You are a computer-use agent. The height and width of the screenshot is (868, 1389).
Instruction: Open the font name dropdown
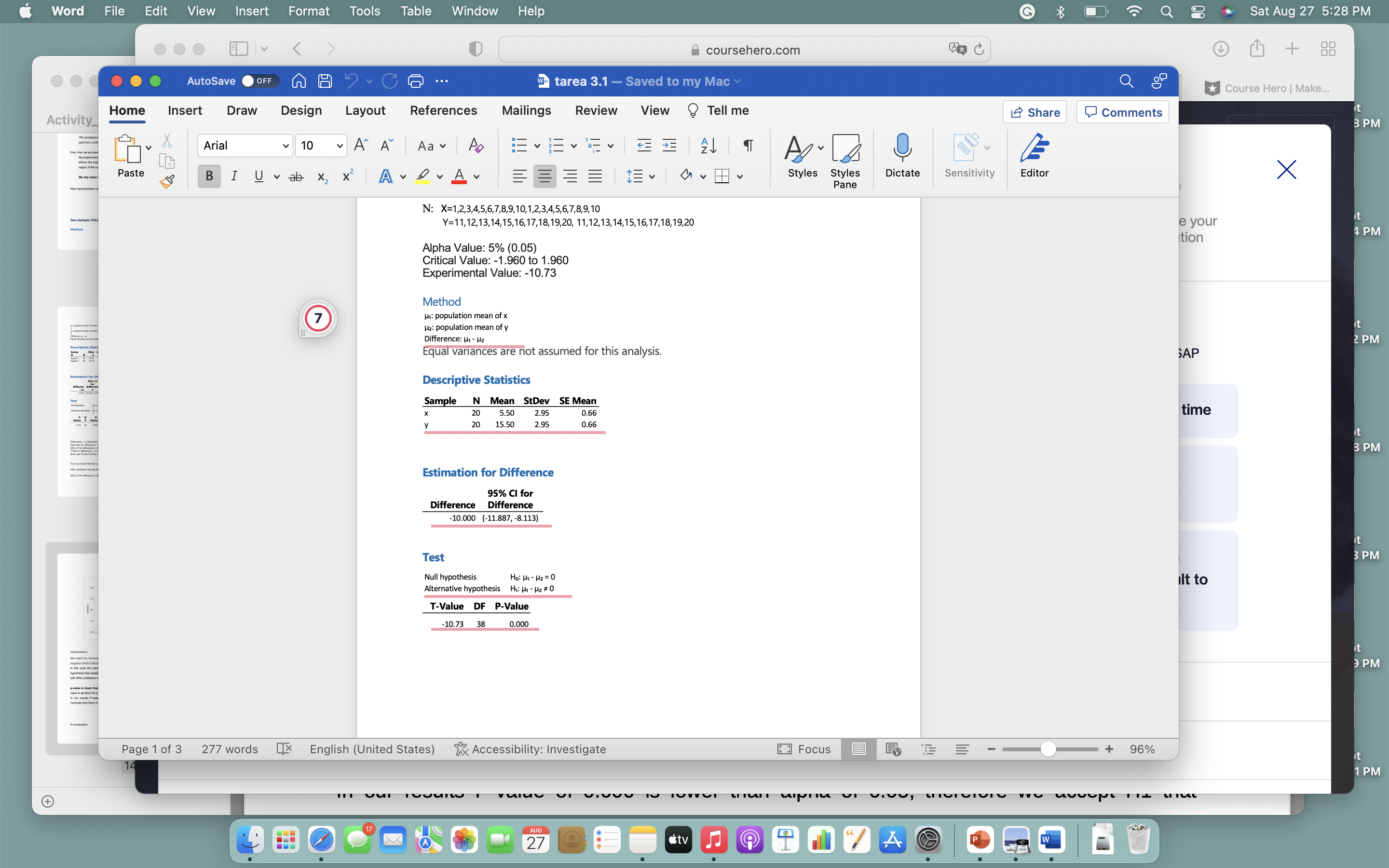(x=285, y=145)
